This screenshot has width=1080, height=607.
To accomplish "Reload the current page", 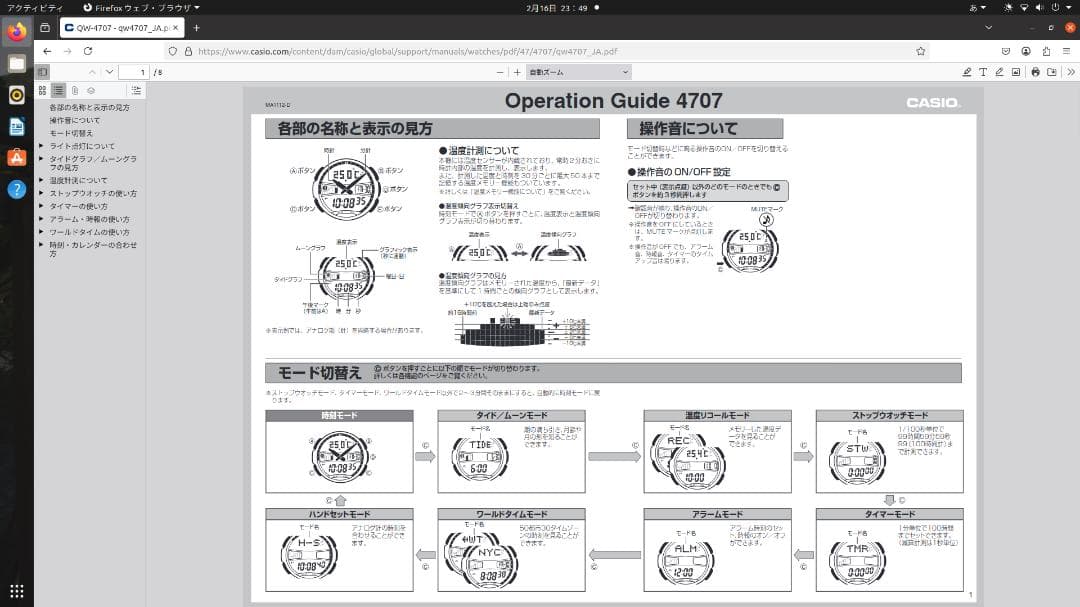I will tap(88, 51).
